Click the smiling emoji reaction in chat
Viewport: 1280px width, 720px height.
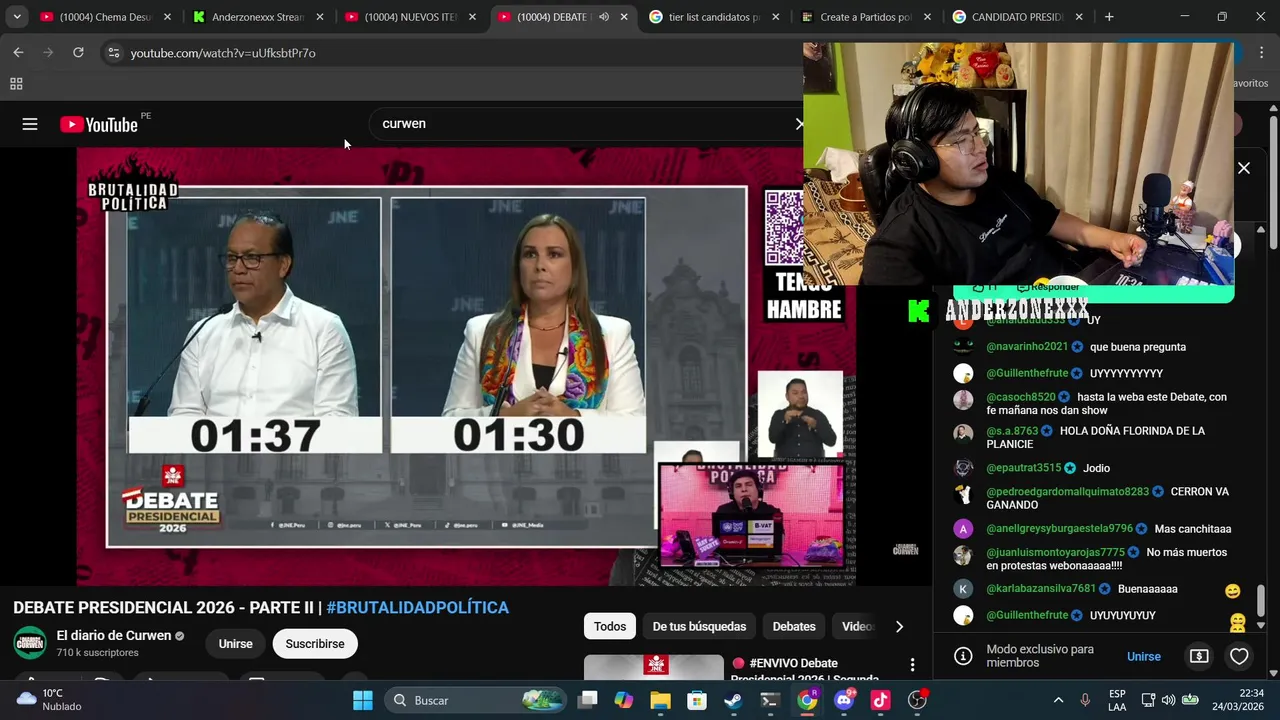1232,591
